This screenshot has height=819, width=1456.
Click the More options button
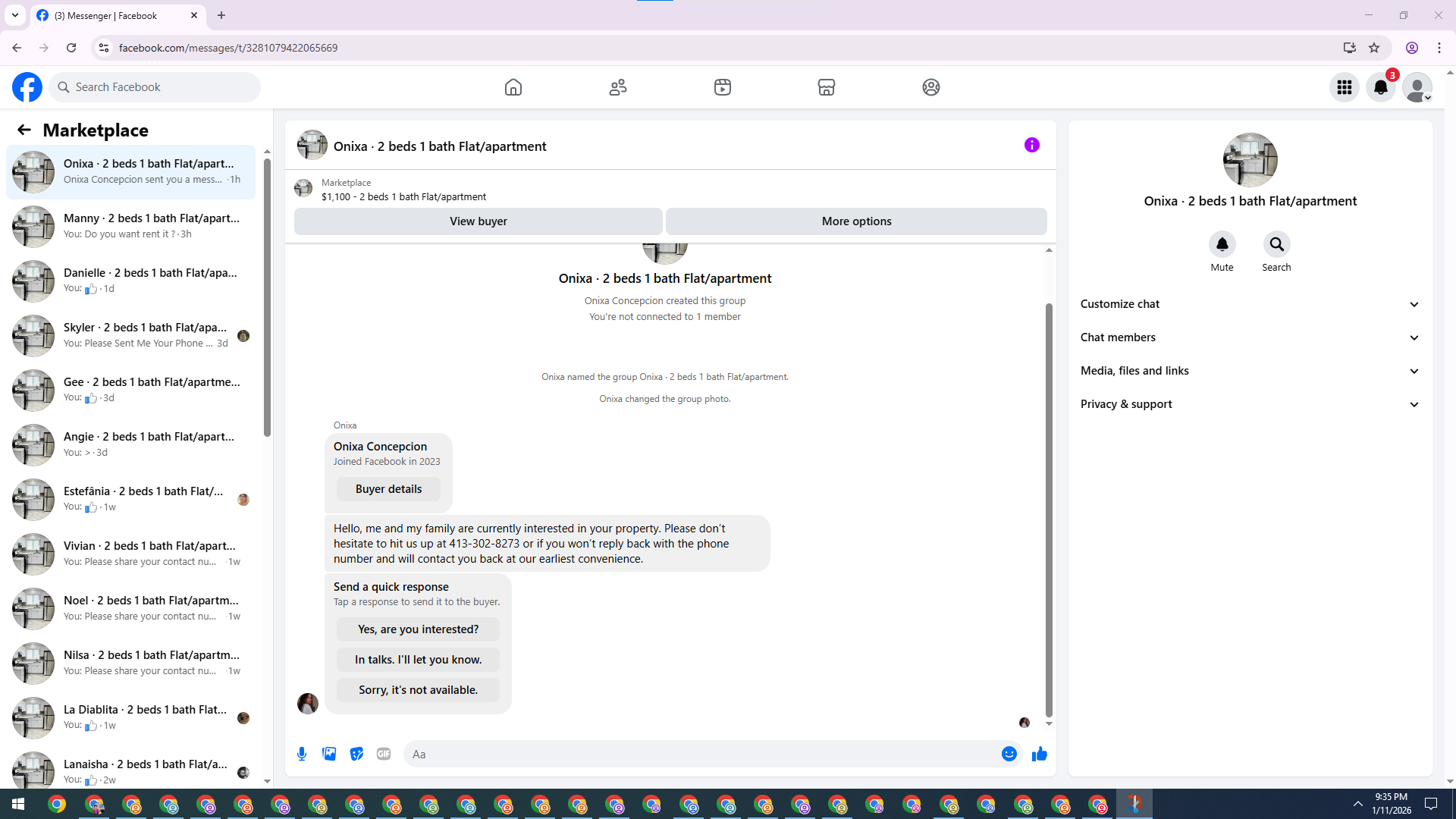coord(856,221)
